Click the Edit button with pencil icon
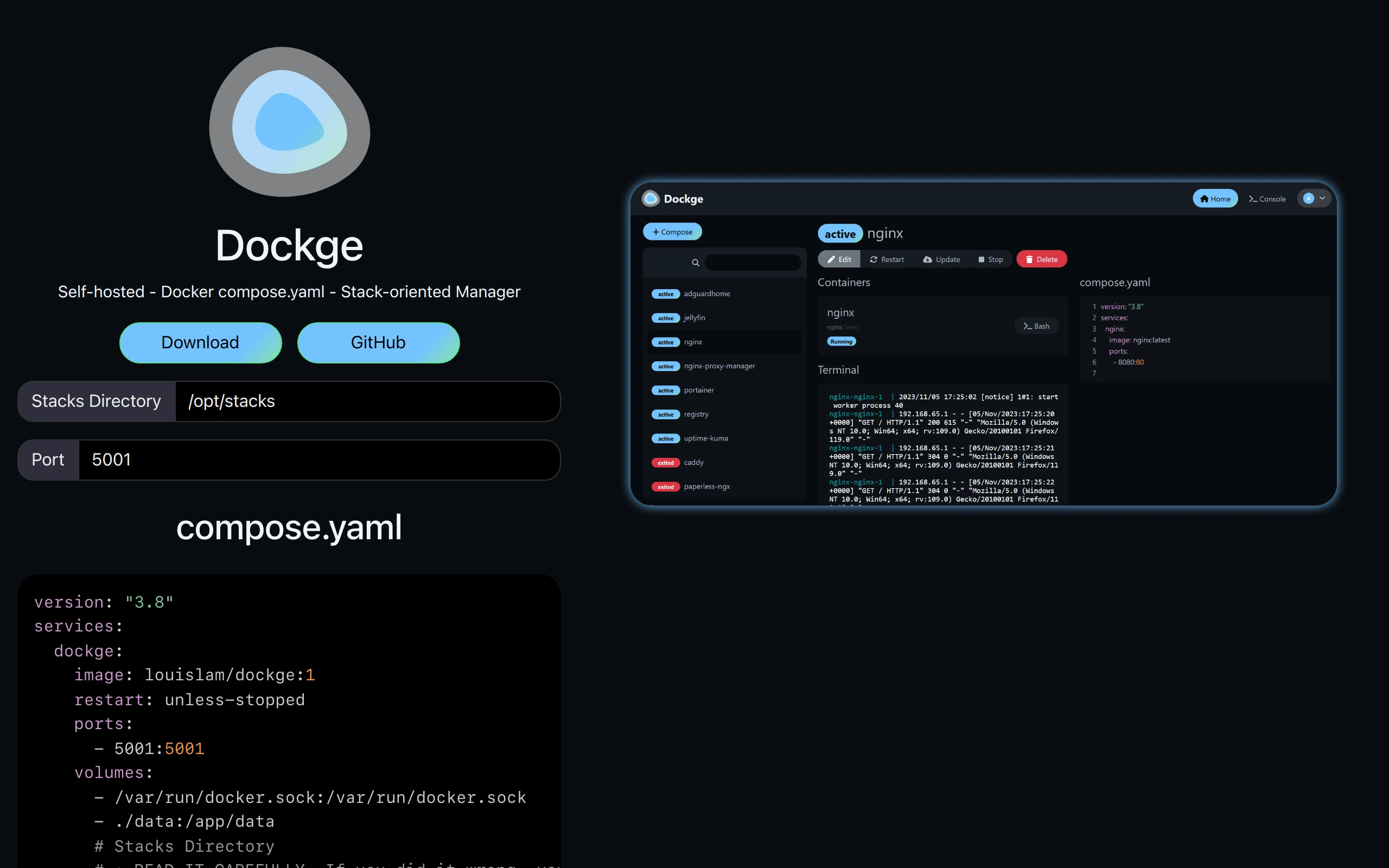1389x868 pixels. point(839,259)
